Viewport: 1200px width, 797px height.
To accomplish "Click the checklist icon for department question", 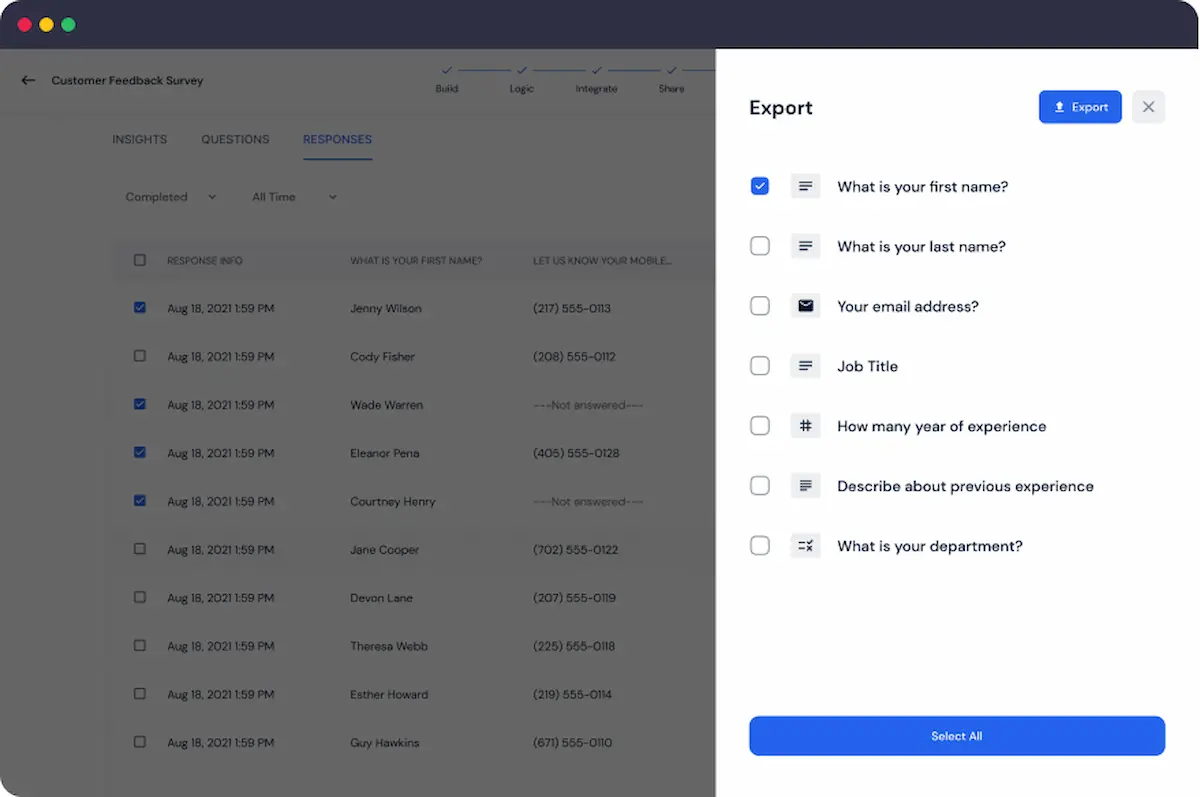I will click(x=805, y=546).
